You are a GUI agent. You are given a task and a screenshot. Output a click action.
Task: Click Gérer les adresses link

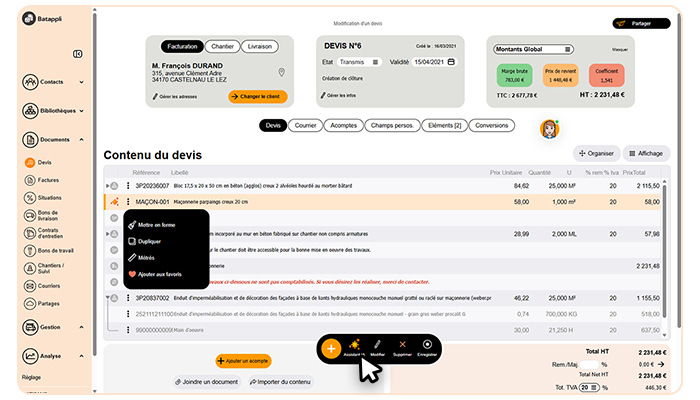(x=175, y=96)
